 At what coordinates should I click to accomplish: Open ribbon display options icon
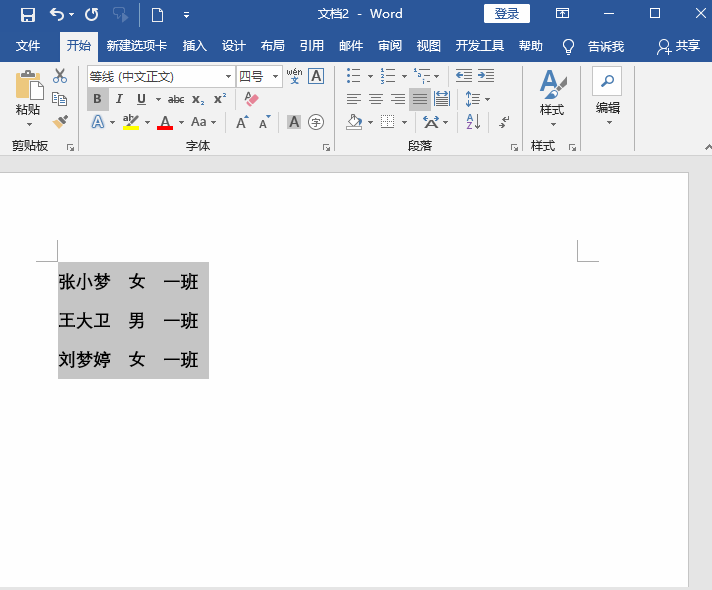pos(562,13)
